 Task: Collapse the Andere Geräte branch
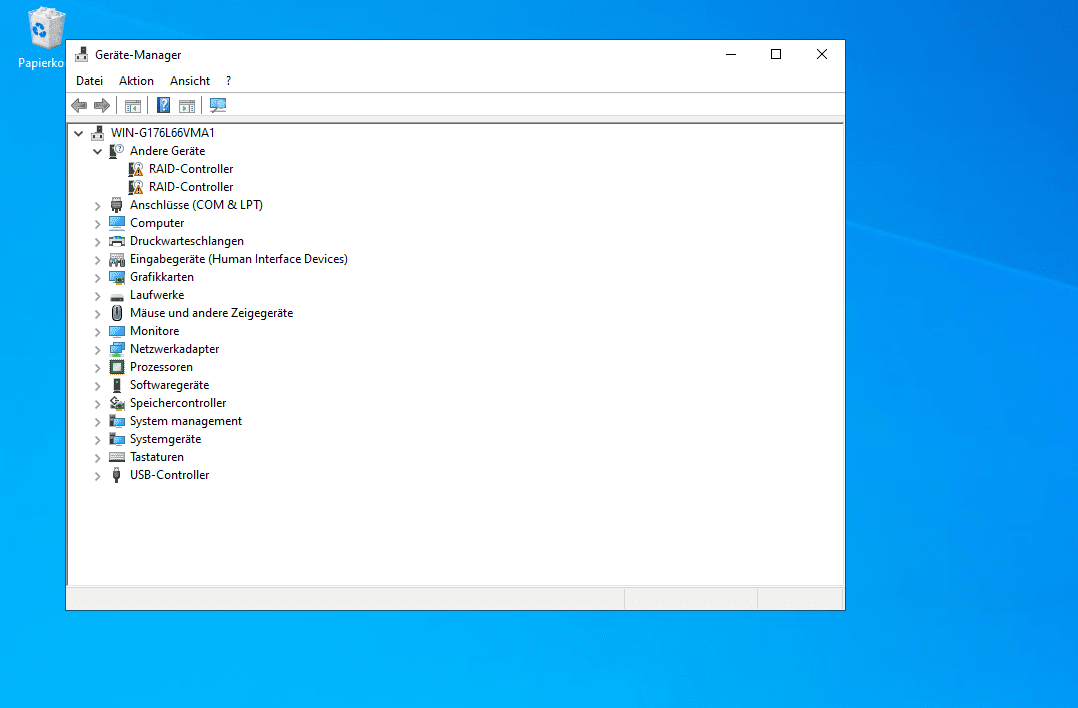click(x=98, y=151)
